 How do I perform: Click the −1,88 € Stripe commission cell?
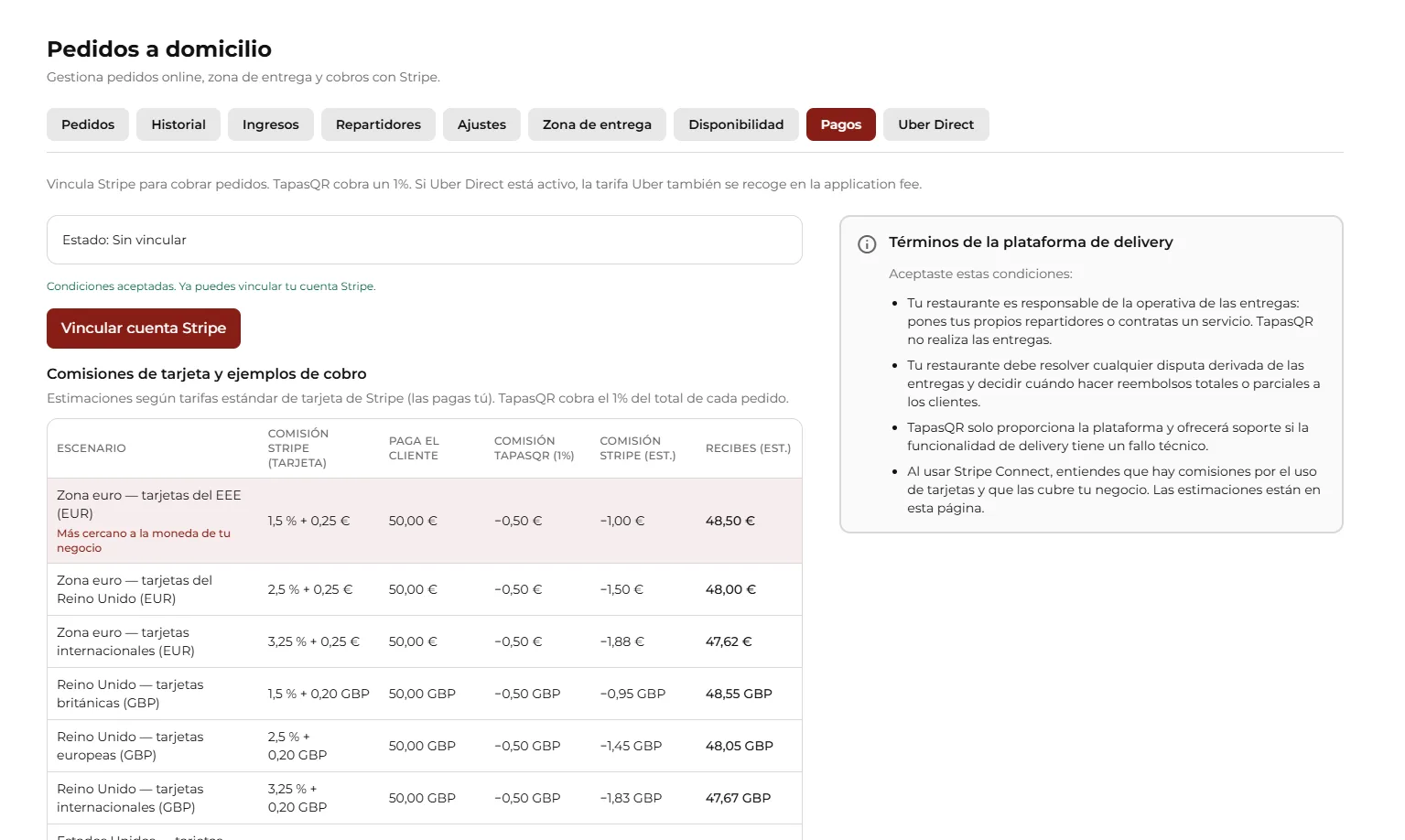[x=622, y=641]
